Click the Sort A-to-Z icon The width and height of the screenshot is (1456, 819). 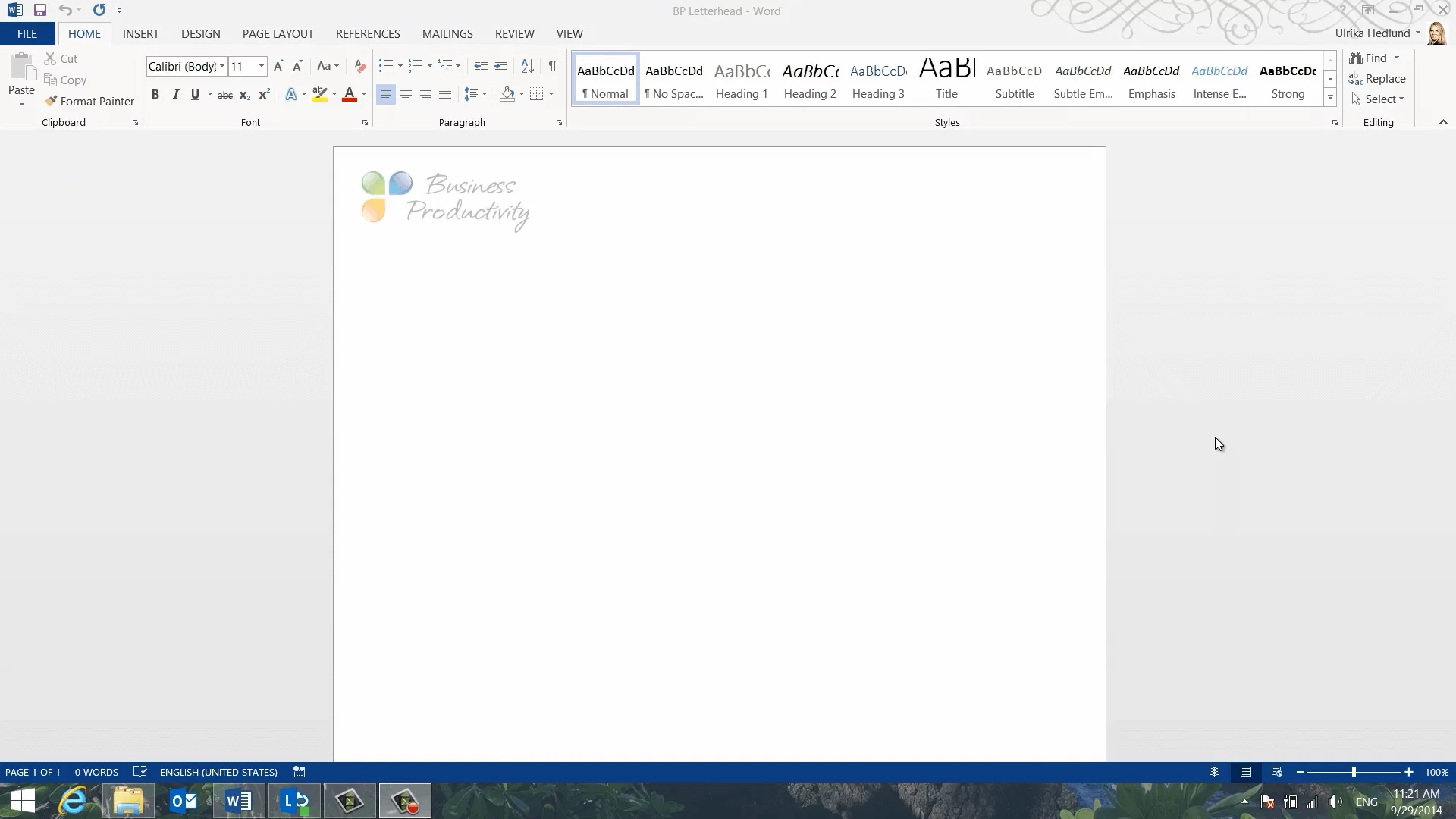pos(528,66)
